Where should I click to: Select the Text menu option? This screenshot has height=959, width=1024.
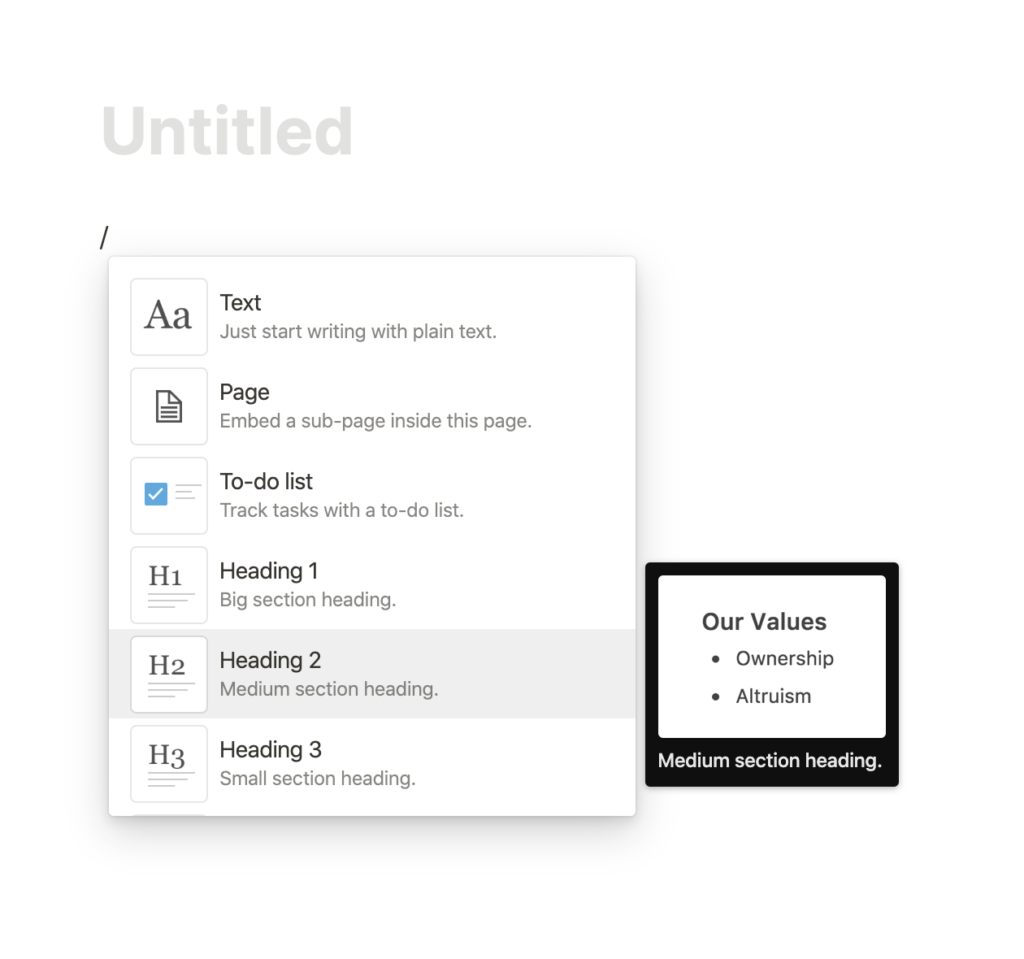(372, 317)
